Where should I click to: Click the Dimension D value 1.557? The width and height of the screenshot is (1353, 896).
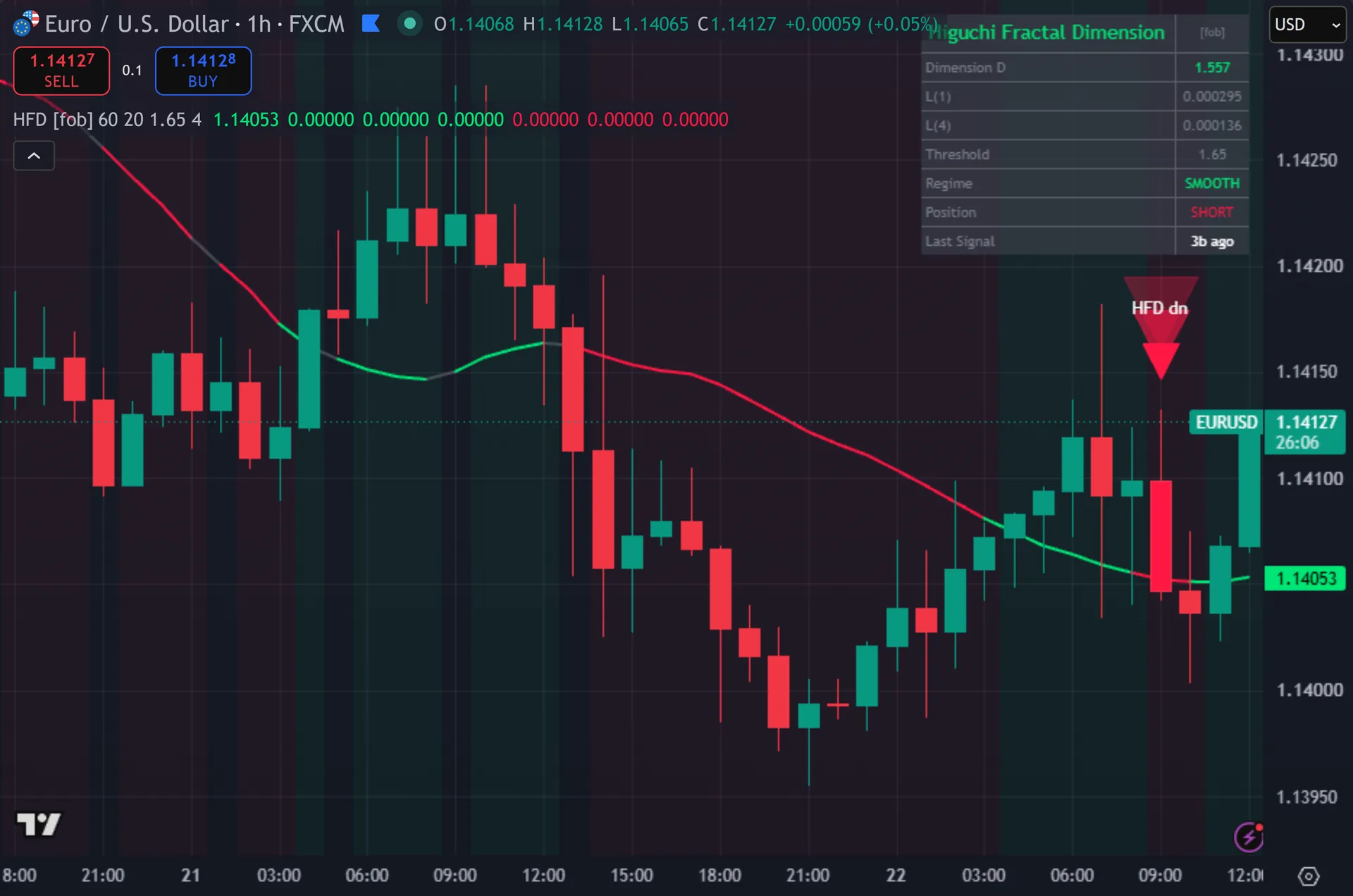tap(1212, 68)
